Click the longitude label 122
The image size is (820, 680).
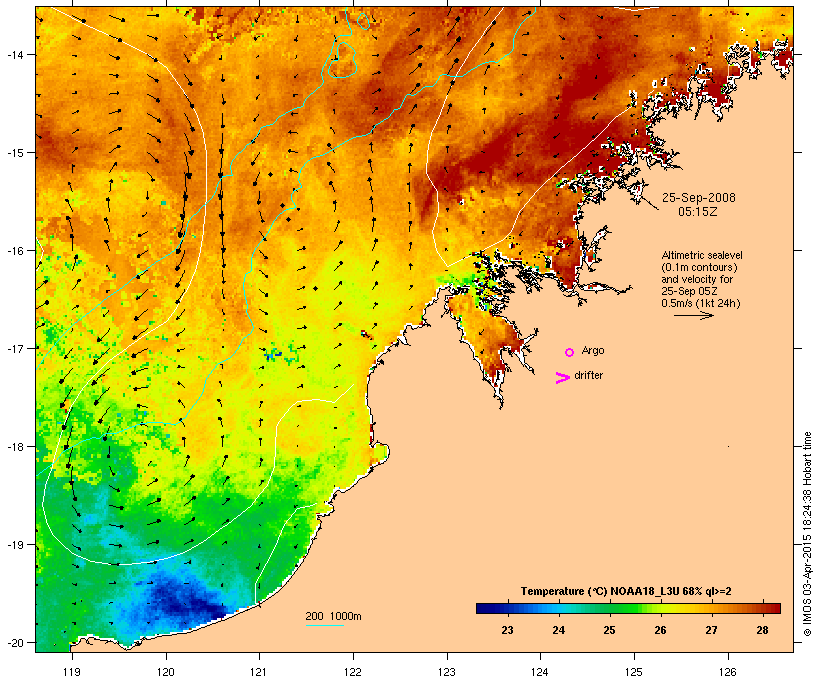pyautogui.click(x=353, y=672)
